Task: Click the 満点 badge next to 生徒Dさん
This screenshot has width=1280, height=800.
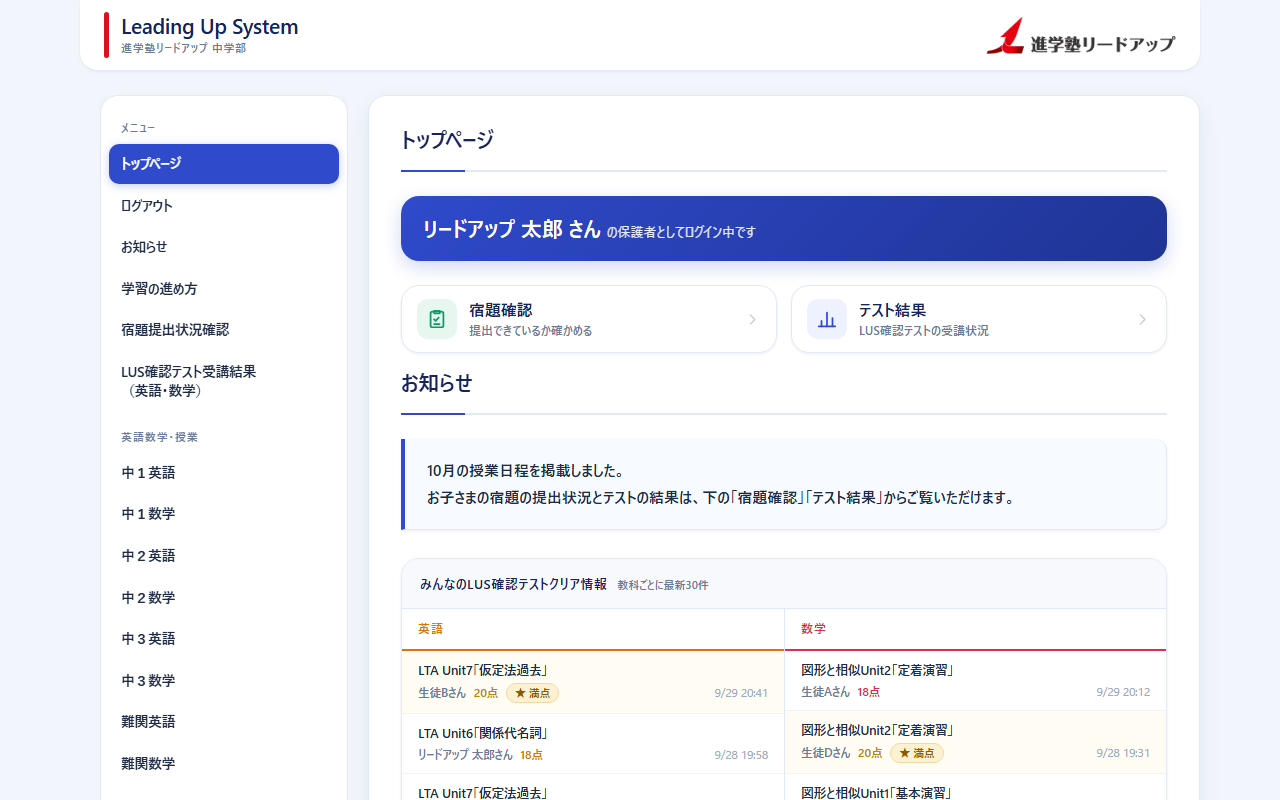Action: tap(917, 753)
